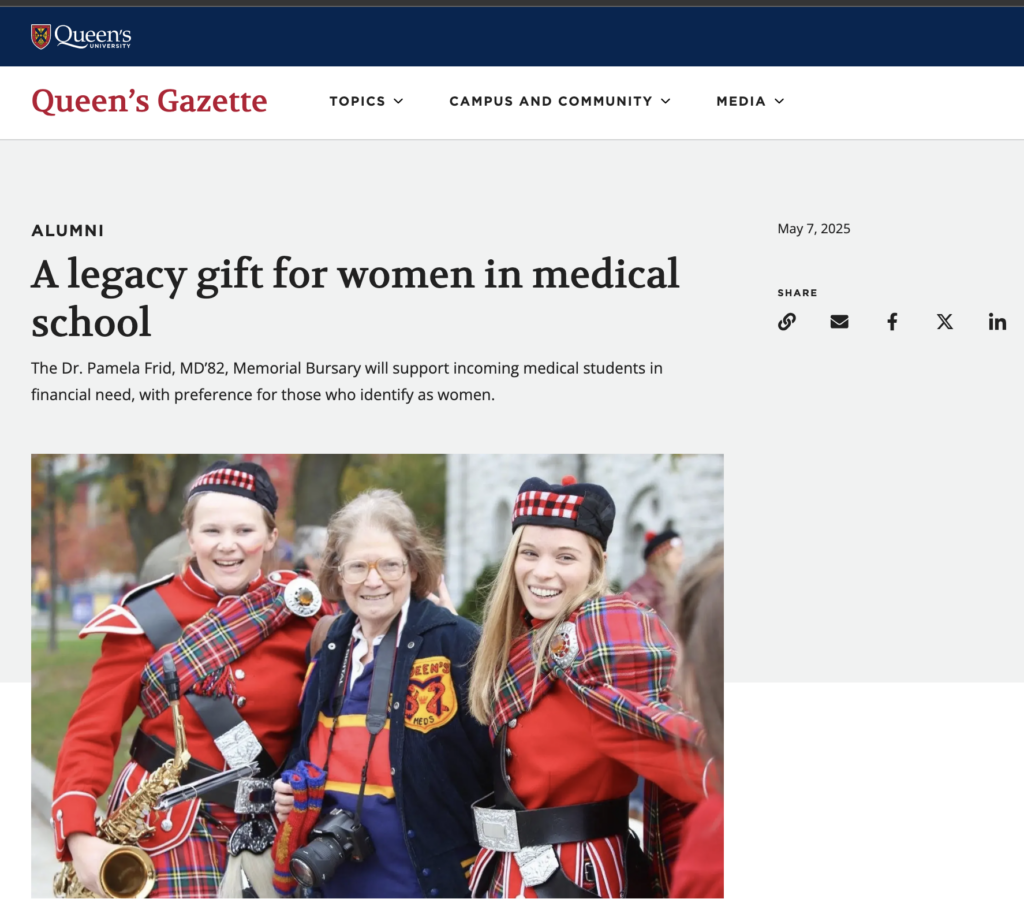This screenshot has width=1024, height=910.
Task: Open the Queen's University wordmark link
Action: click(93, 37)
